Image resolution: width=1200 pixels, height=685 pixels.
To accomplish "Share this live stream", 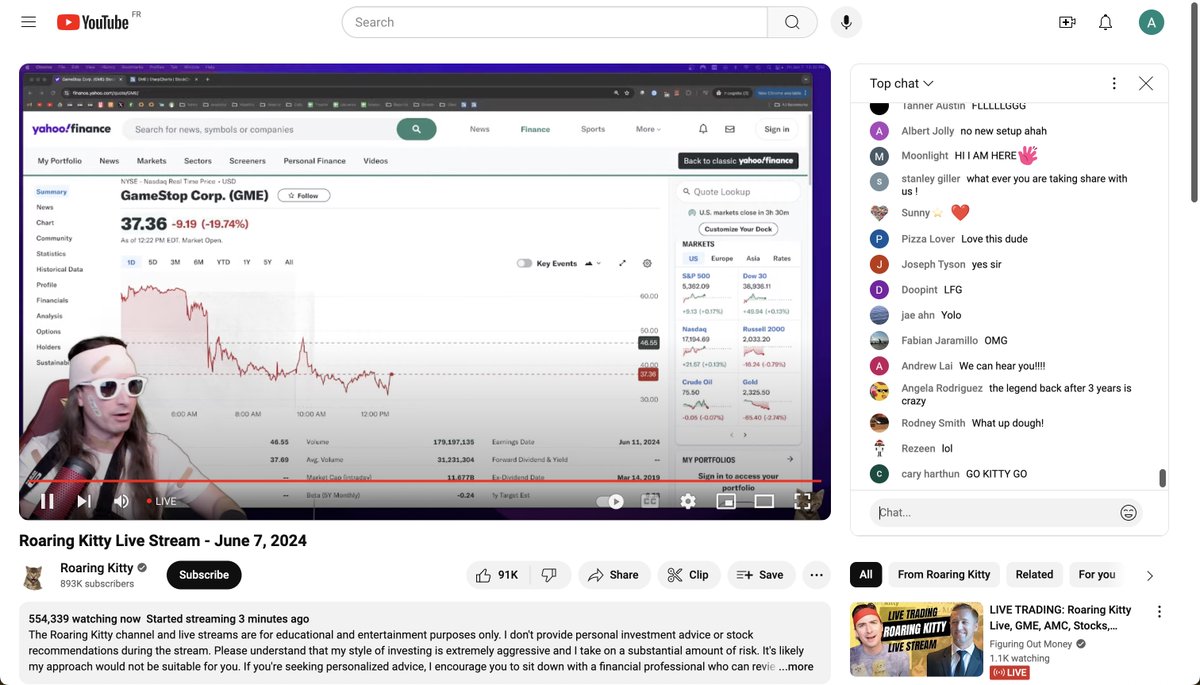I will (614, 575).
